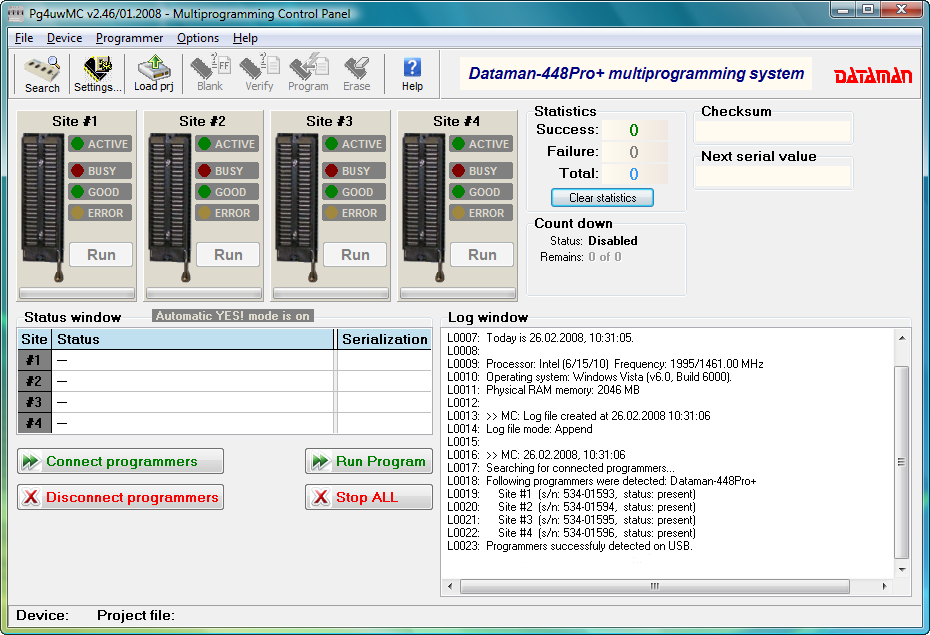Click Connect programmers
930x635 pixels.
(x=120, y=461)
